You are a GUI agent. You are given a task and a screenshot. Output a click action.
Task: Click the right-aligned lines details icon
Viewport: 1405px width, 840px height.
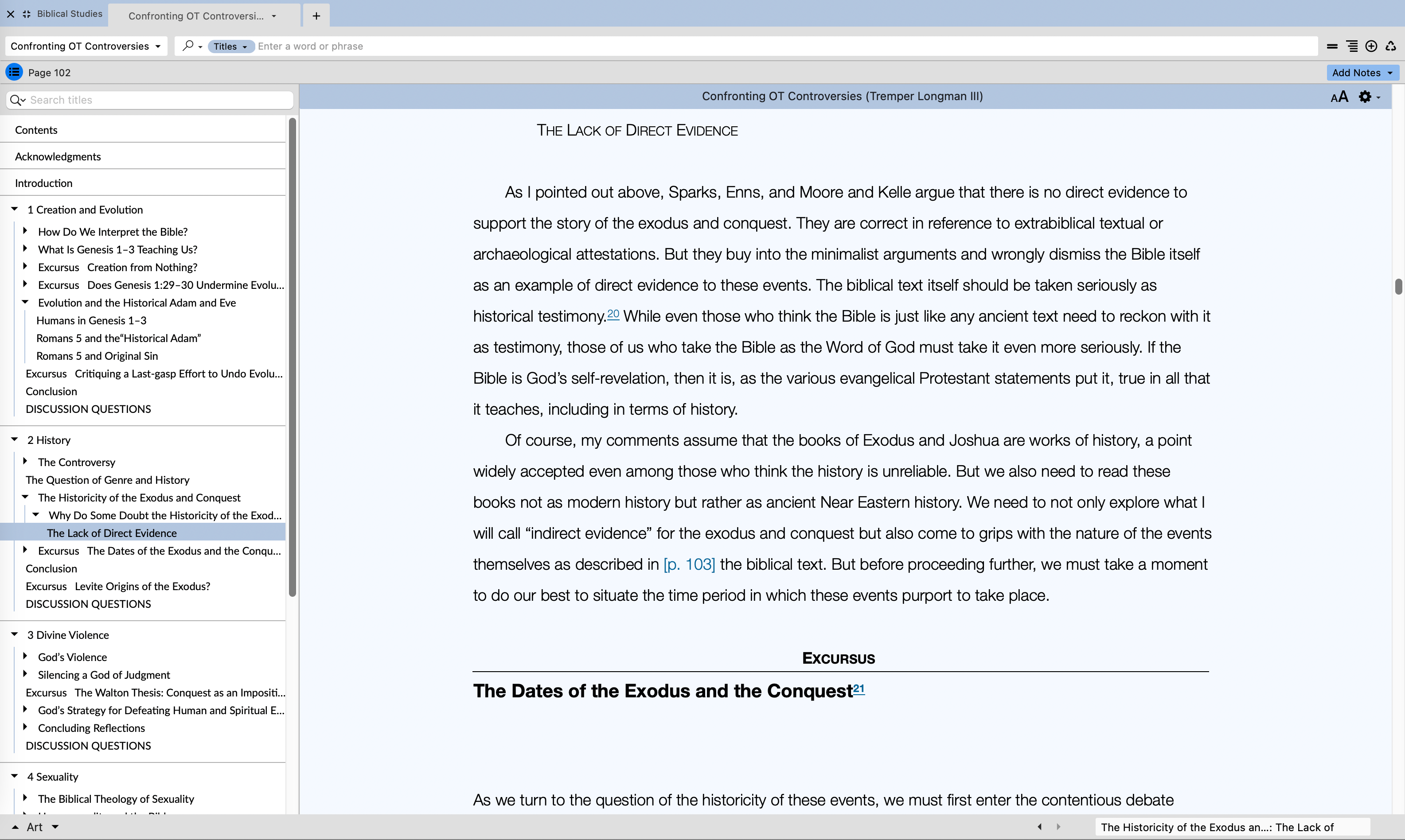(1352, 47)
